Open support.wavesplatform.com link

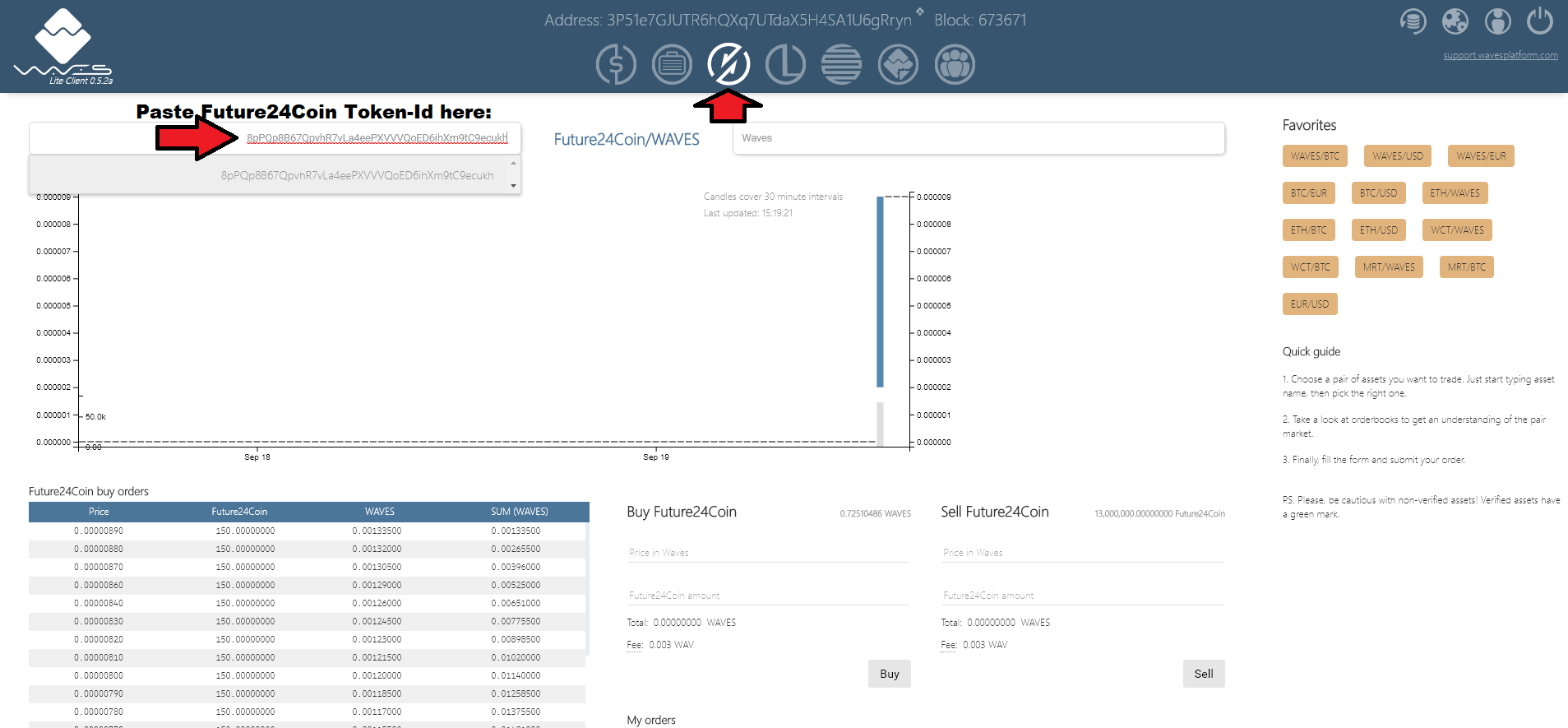[1500, 55]
